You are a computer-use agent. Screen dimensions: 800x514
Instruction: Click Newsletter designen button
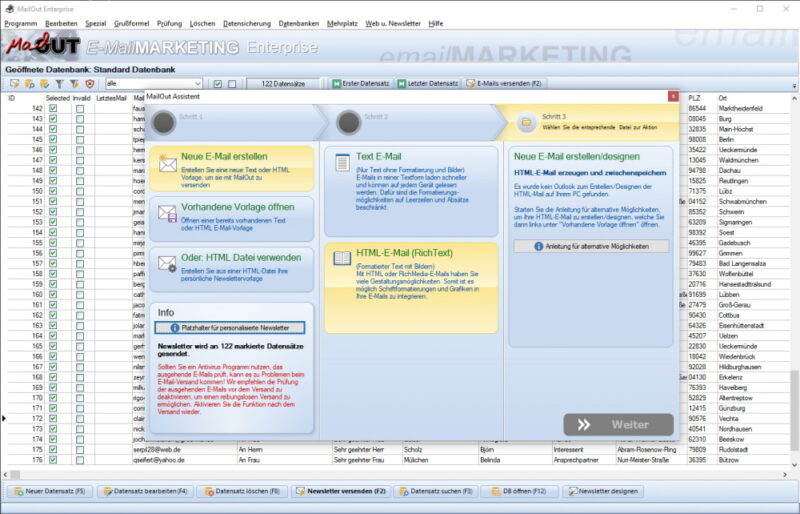point(603,491)
